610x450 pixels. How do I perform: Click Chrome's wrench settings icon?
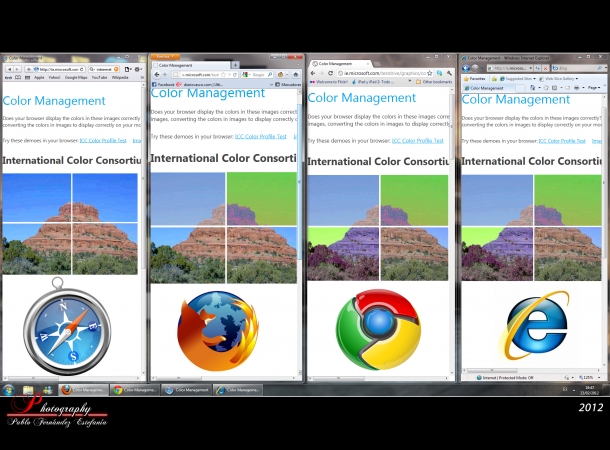point(451,73)
